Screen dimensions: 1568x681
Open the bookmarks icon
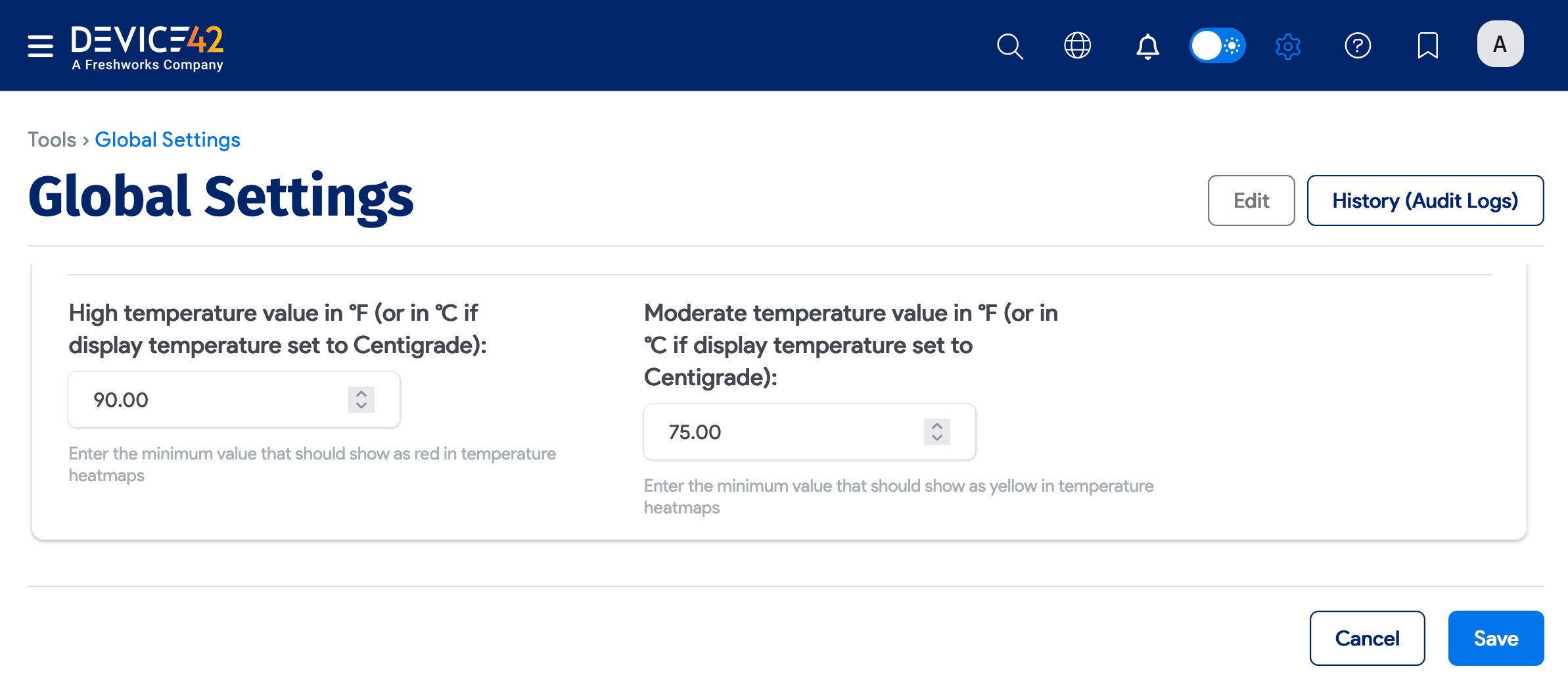tap(1427, 45)
